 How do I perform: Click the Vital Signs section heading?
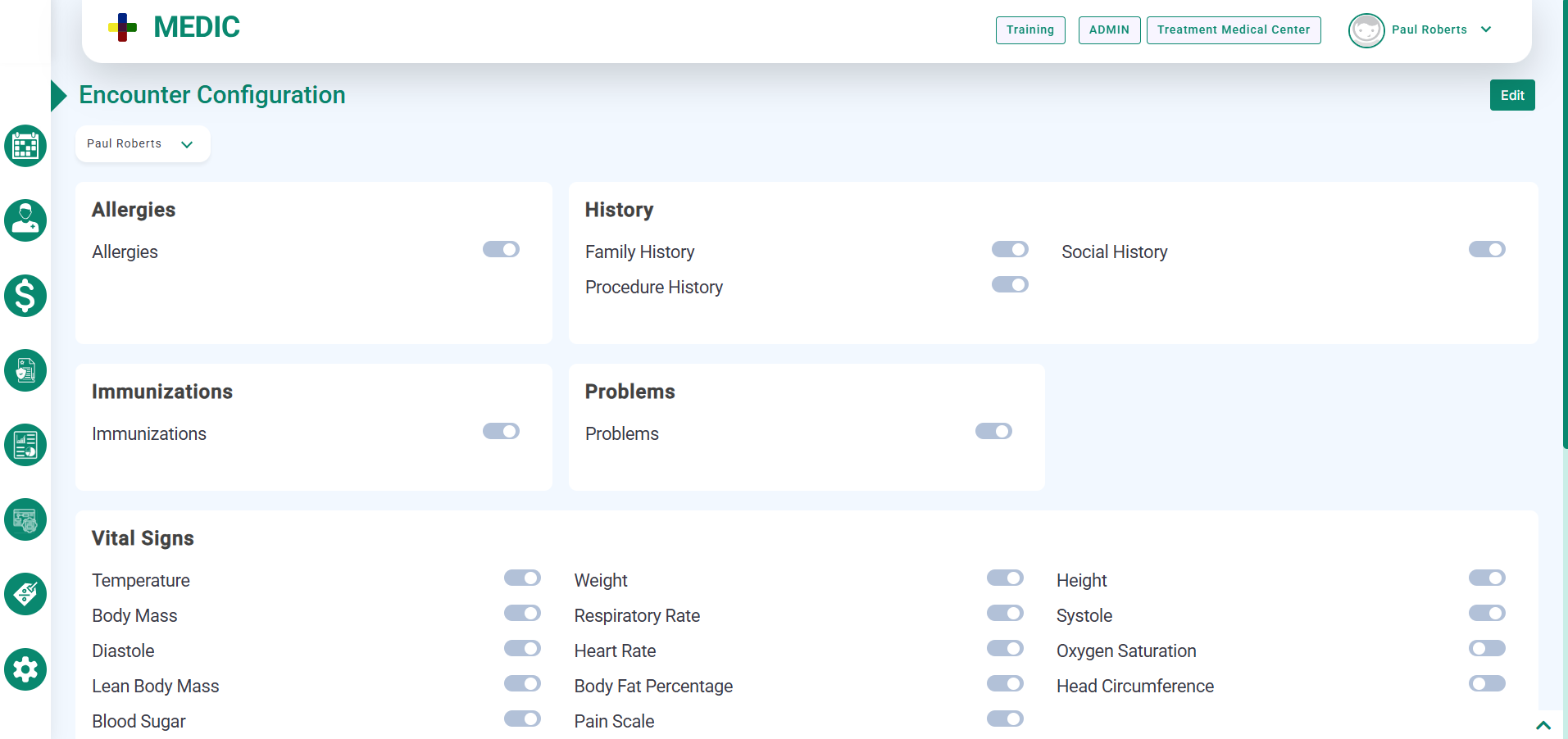coord(143,538)
